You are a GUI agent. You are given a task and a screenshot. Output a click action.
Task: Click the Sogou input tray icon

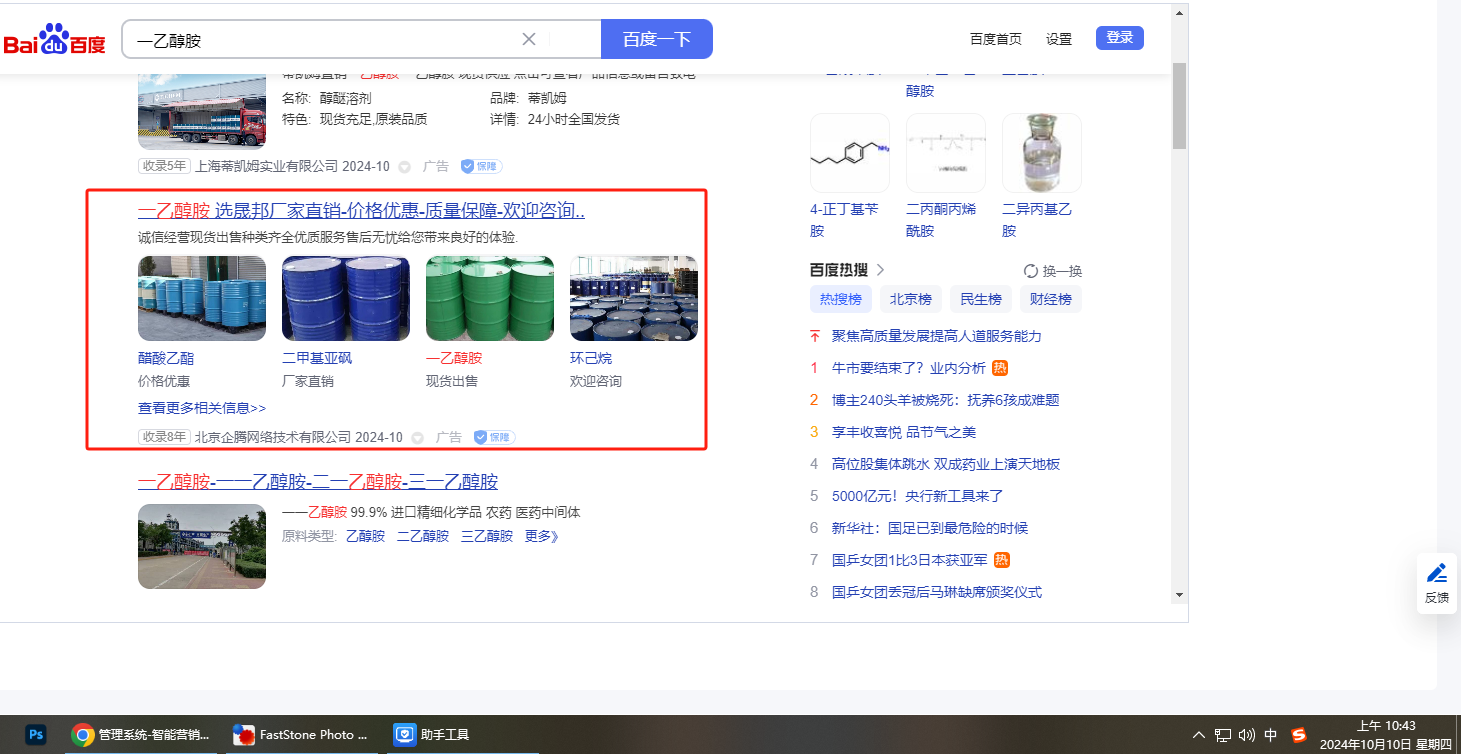click(x=1299, y=735)
